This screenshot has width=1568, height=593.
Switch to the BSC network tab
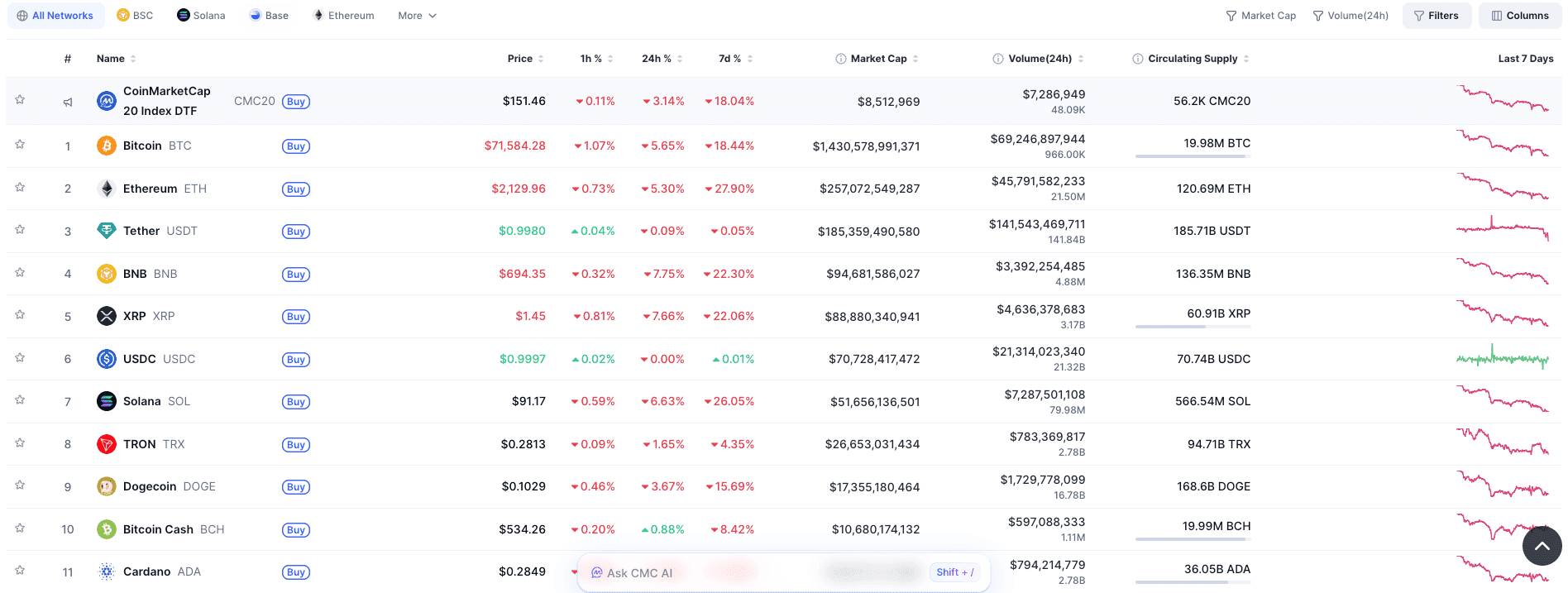pyautogui.click(x=135, y=16)
